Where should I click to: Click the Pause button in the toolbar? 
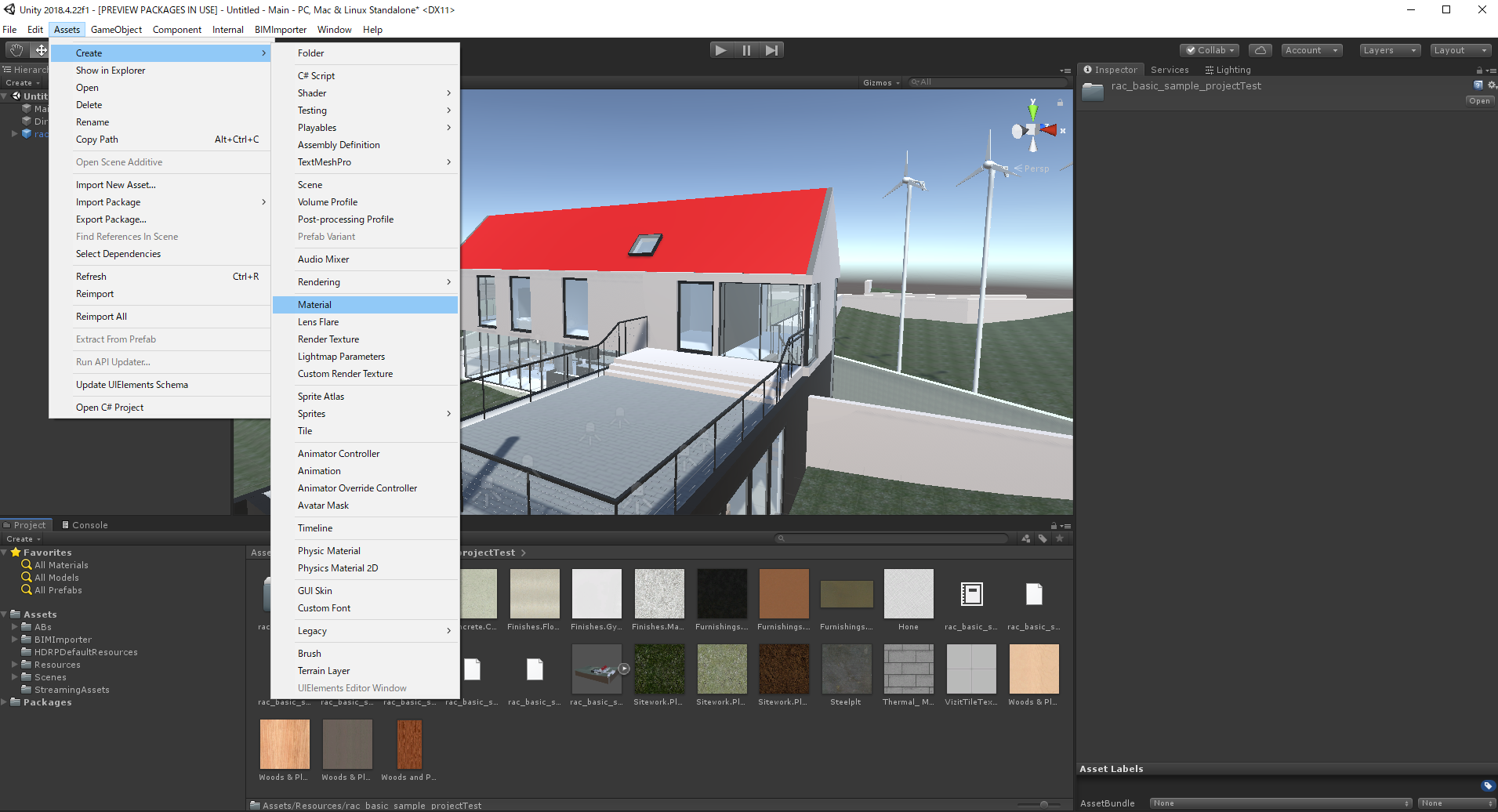point(745,49)
